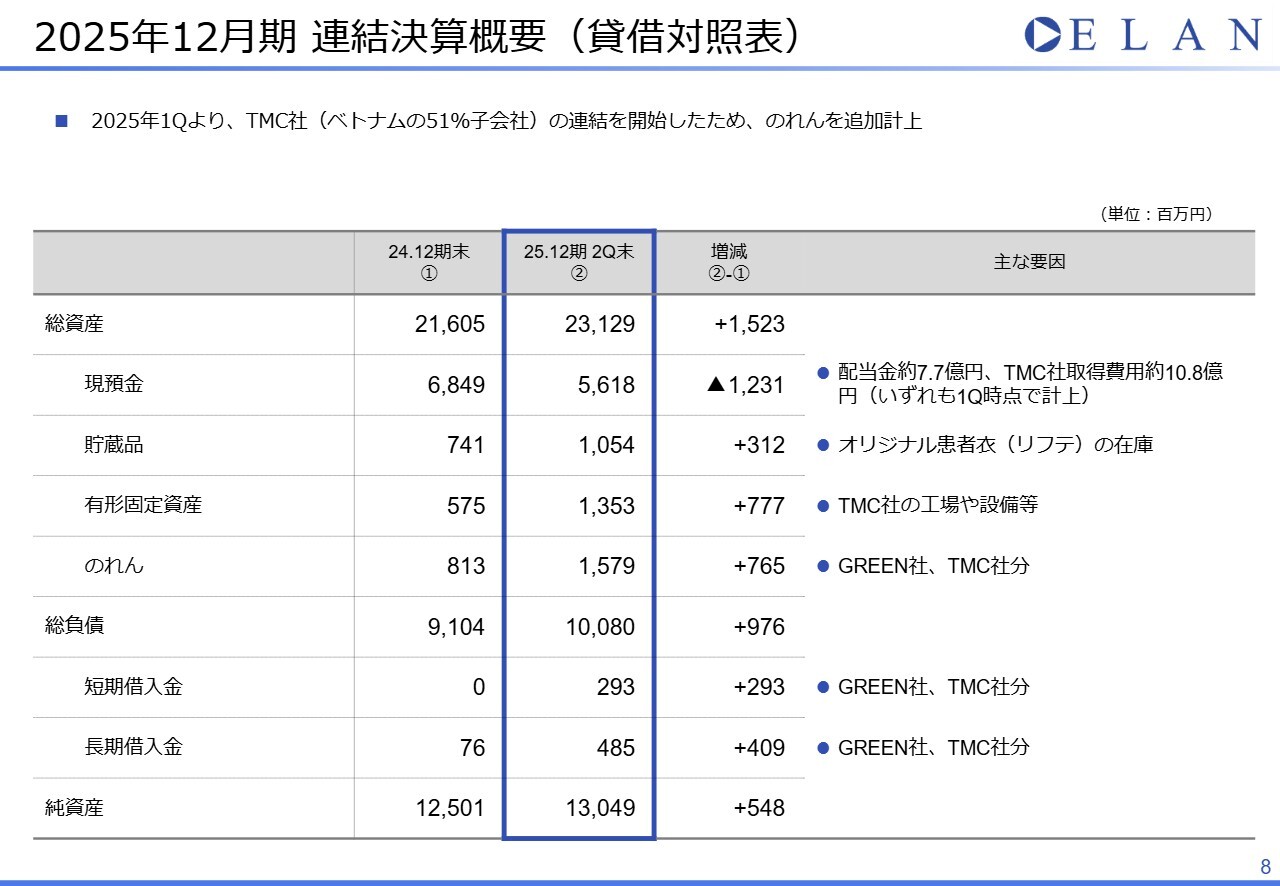Viewport: 1280px width, 886px height.
Task: Click the 総負債 row label
Action: pos(74,626)
